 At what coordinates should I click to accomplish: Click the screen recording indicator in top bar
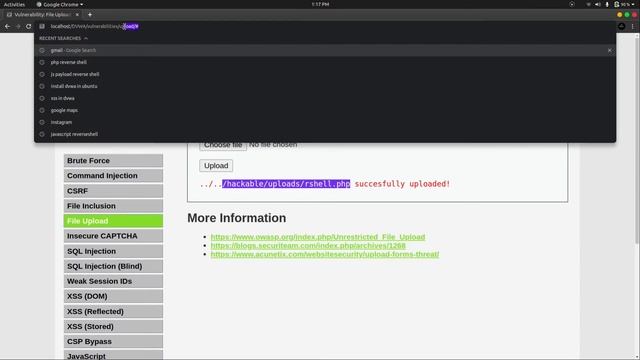(x=572, y=4)
